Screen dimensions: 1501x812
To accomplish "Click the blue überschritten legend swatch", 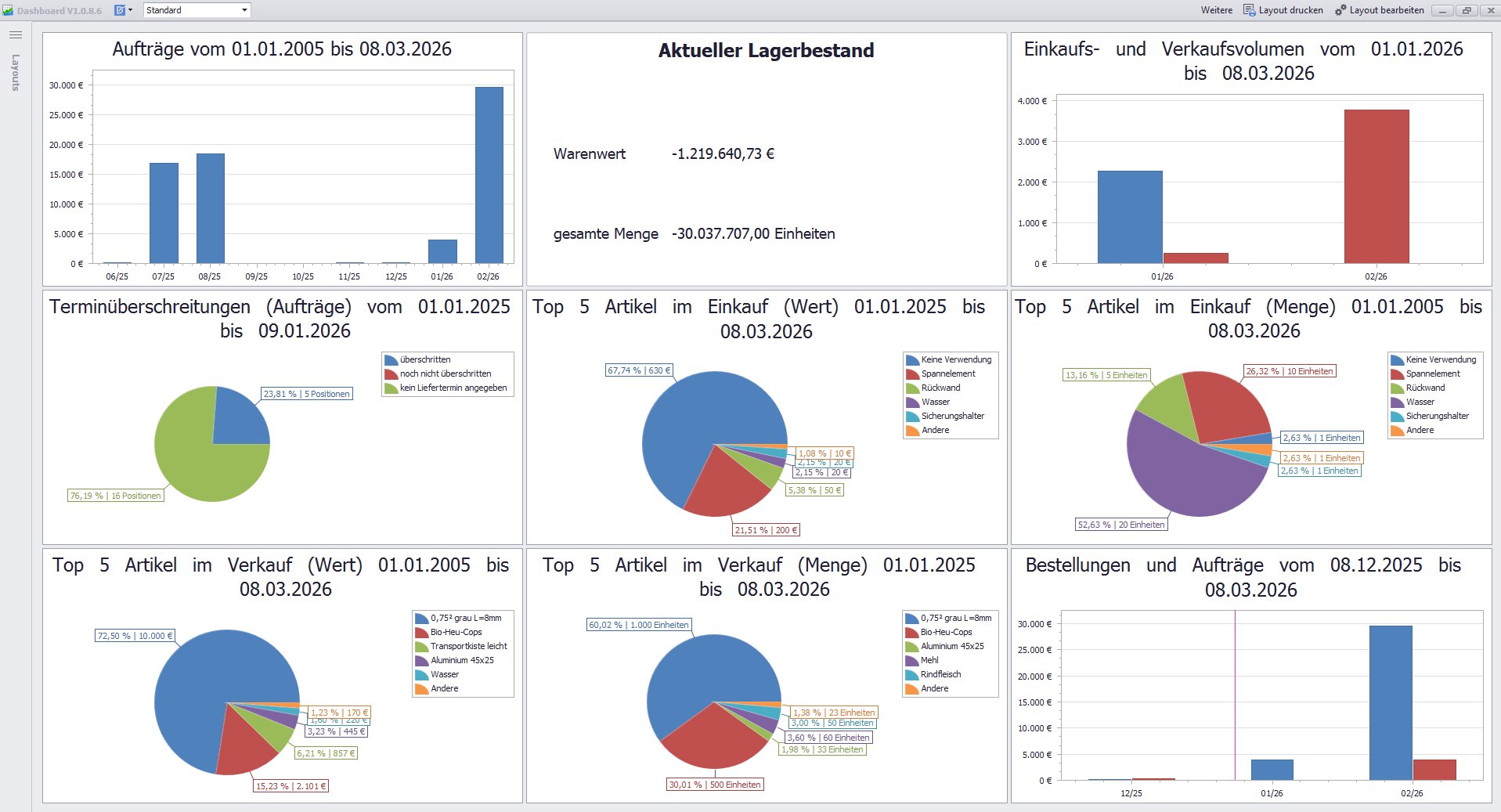I will (391, 360).
